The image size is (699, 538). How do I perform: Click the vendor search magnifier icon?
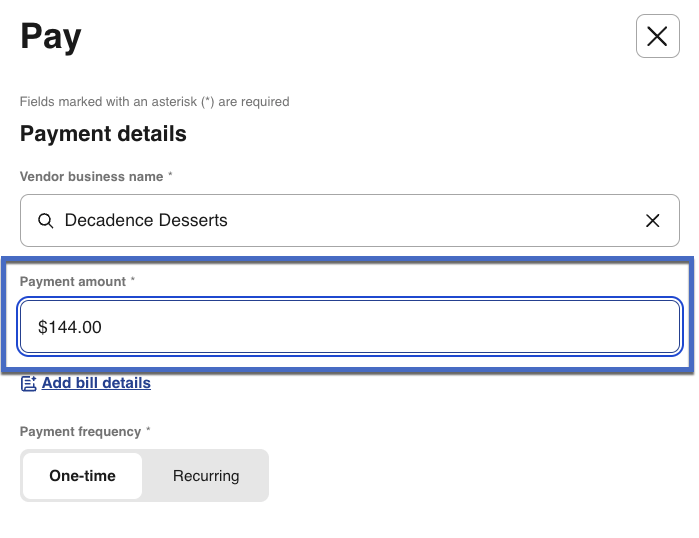45,221
